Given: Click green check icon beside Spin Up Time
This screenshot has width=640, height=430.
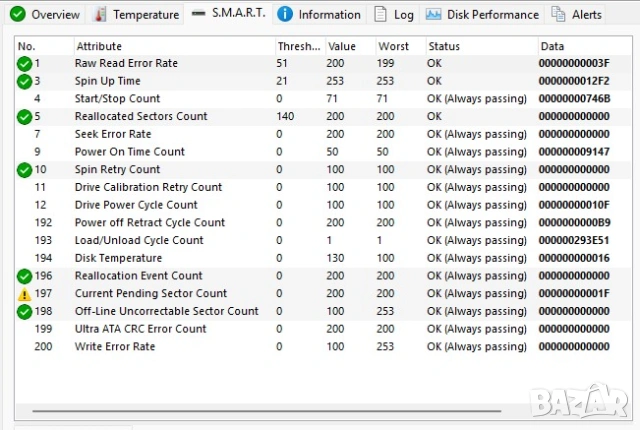Looking at the screenshot, I should 25,81.
